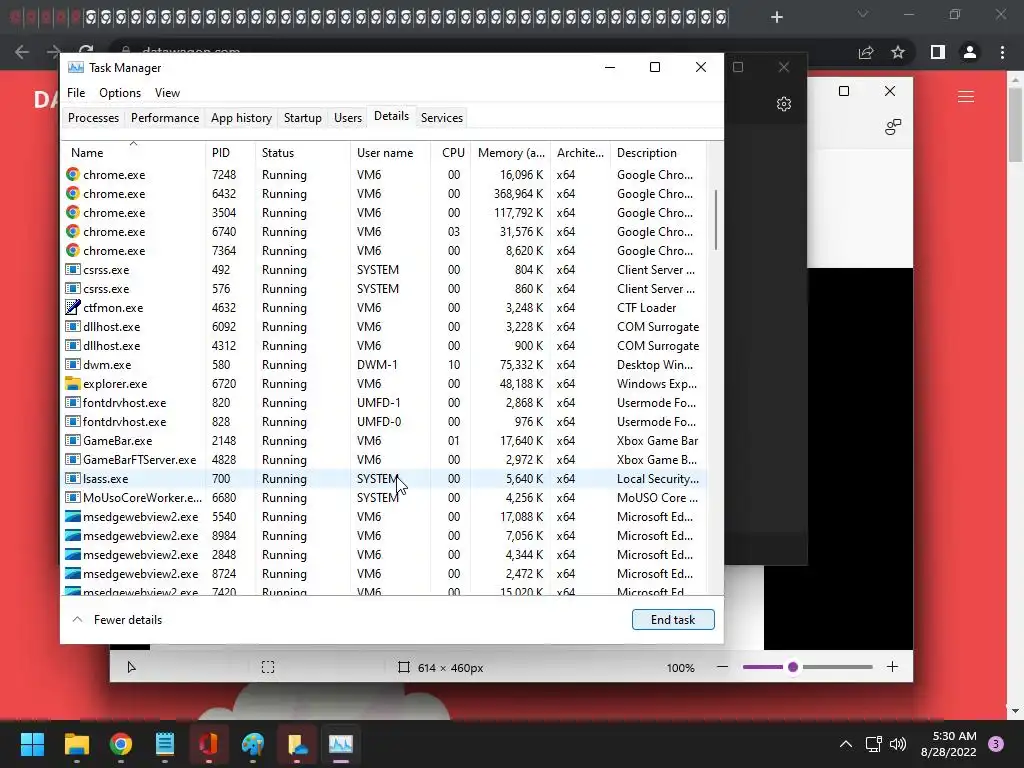Viewport: 1024px width, 768px height.
Task: Select the MoUsoCoreWorker.exe process icon
Action: [72, 497]
